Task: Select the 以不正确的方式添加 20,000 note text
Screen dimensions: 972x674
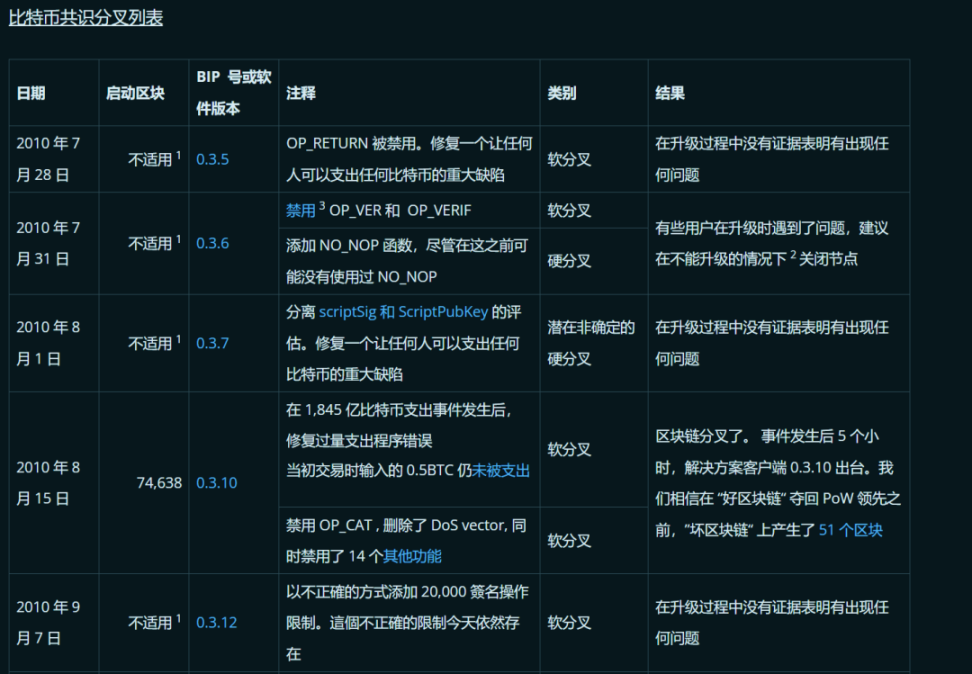Action: (407, 623)
